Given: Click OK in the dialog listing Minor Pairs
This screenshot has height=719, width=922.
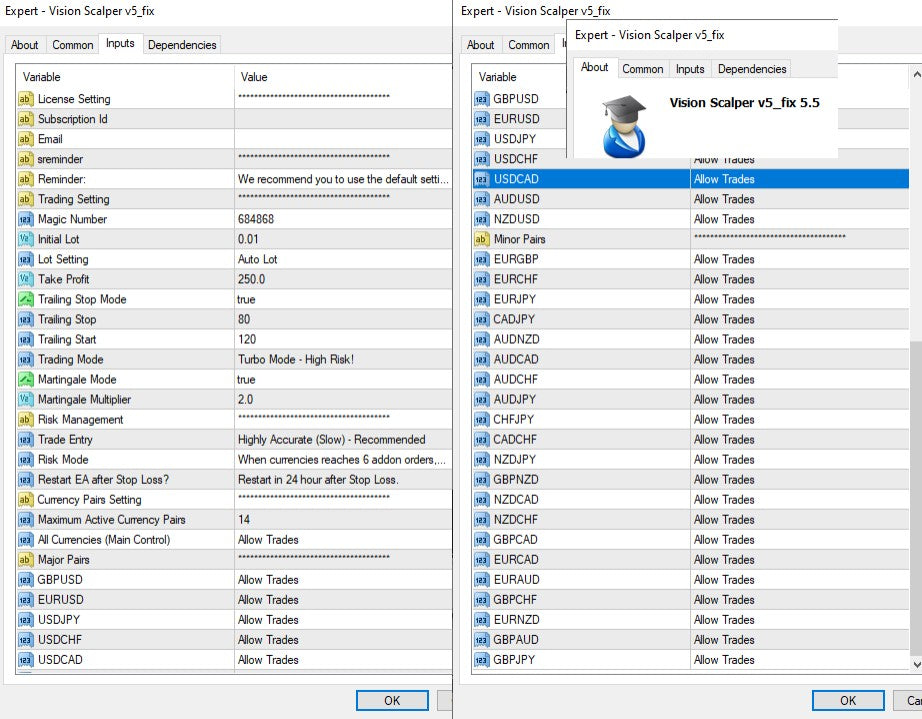Looking at the screenshot, I should [847, 700].
